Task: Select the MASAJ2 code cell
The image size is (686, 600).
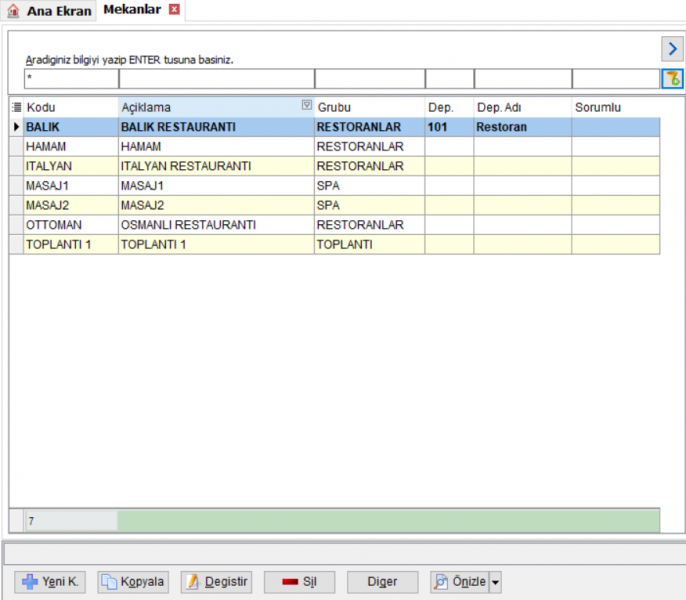Action: 71,205
